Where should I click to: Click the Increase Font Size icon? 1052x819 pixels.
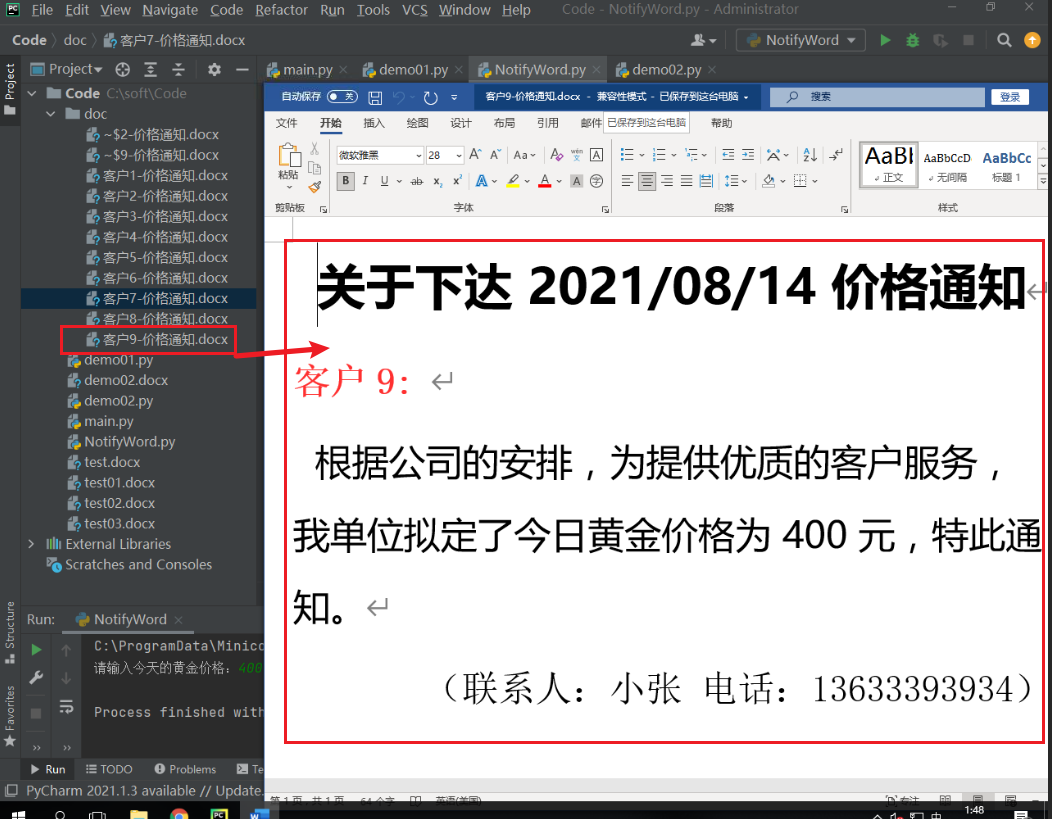pyautogui.click(x=475, y=155)
